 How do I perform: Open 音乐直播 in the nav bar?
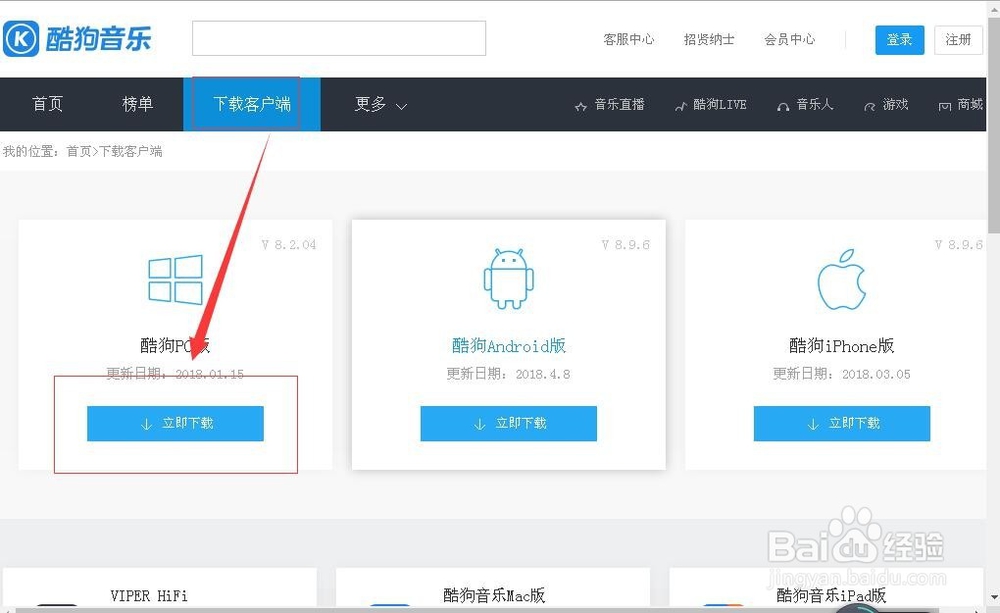[x=619, y=105]
